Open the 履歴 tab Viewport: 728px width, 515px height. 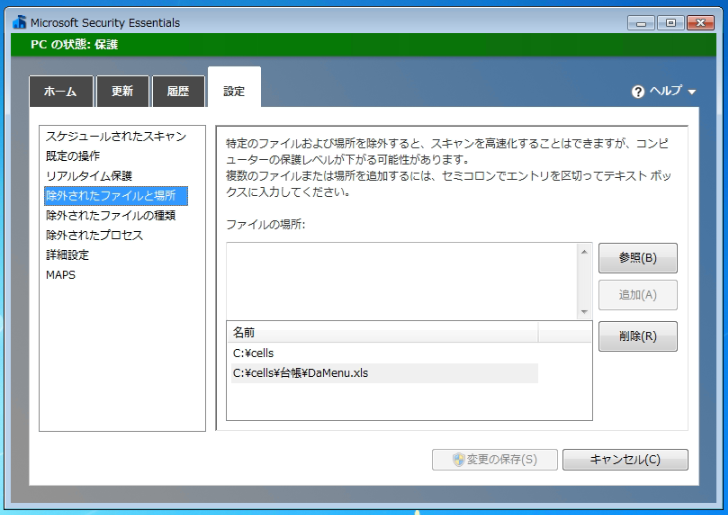pyautogui.click(x=178, y=91)
